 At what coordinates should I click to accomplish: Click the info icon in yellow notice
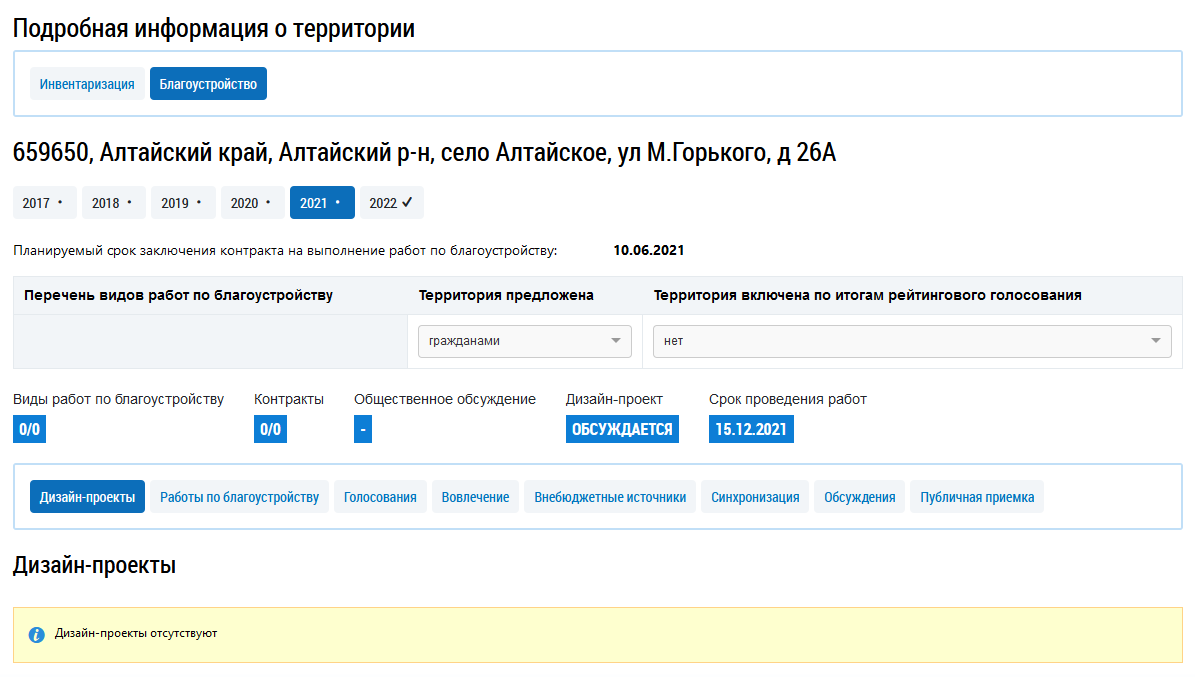point(37,634)
